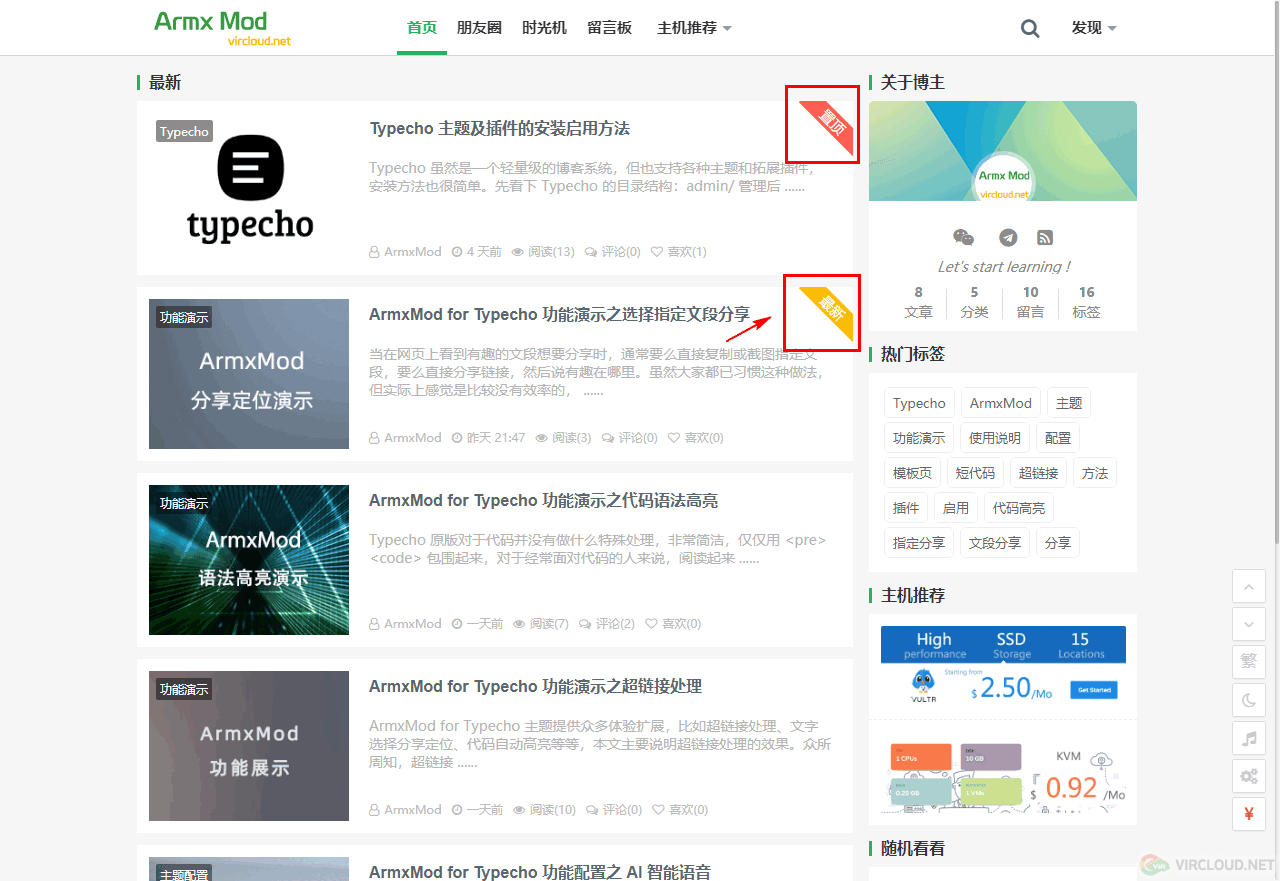Select the 文段分享 hot tag

pyautogui.click(x=995, y=543)
